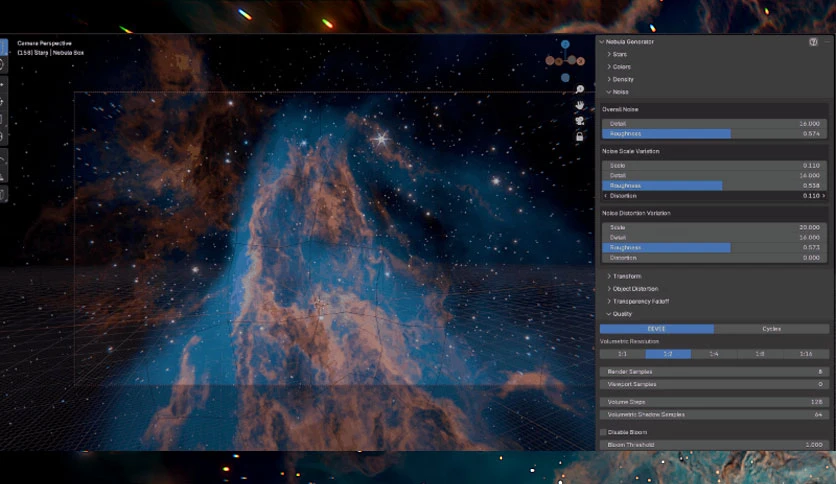Set volumetric resolution to 1:16
The height and width of the screenshot is (484, 836).
click(806, 354)
